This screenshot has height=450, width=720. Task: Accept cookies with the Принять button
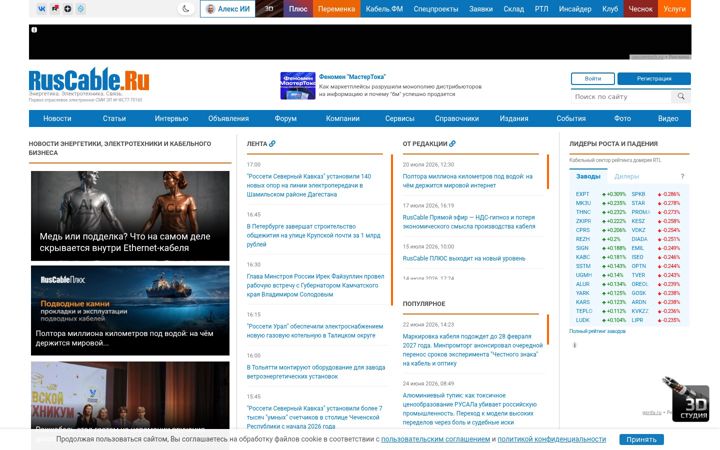pos(641,439)
